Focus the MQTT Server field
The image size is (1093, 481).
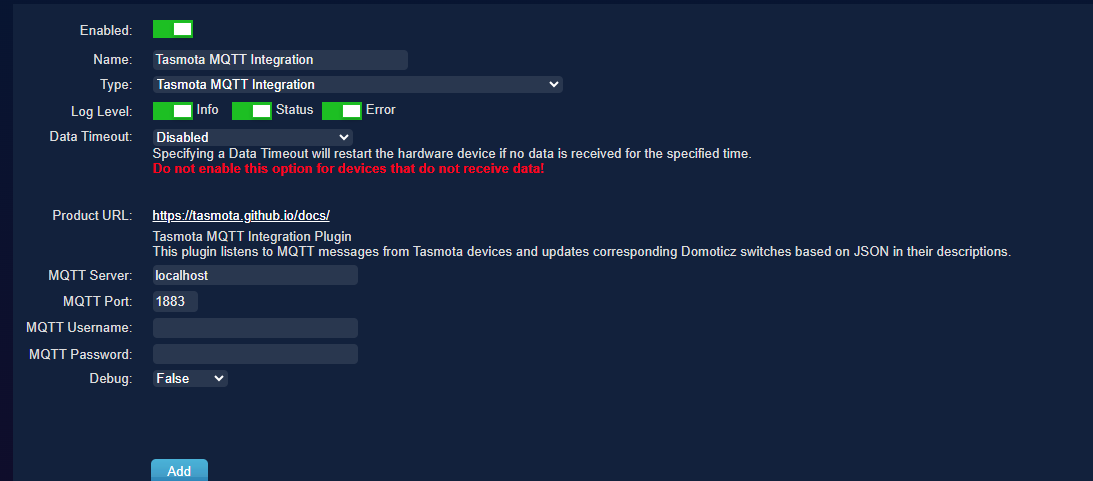(x=255, y=275)
